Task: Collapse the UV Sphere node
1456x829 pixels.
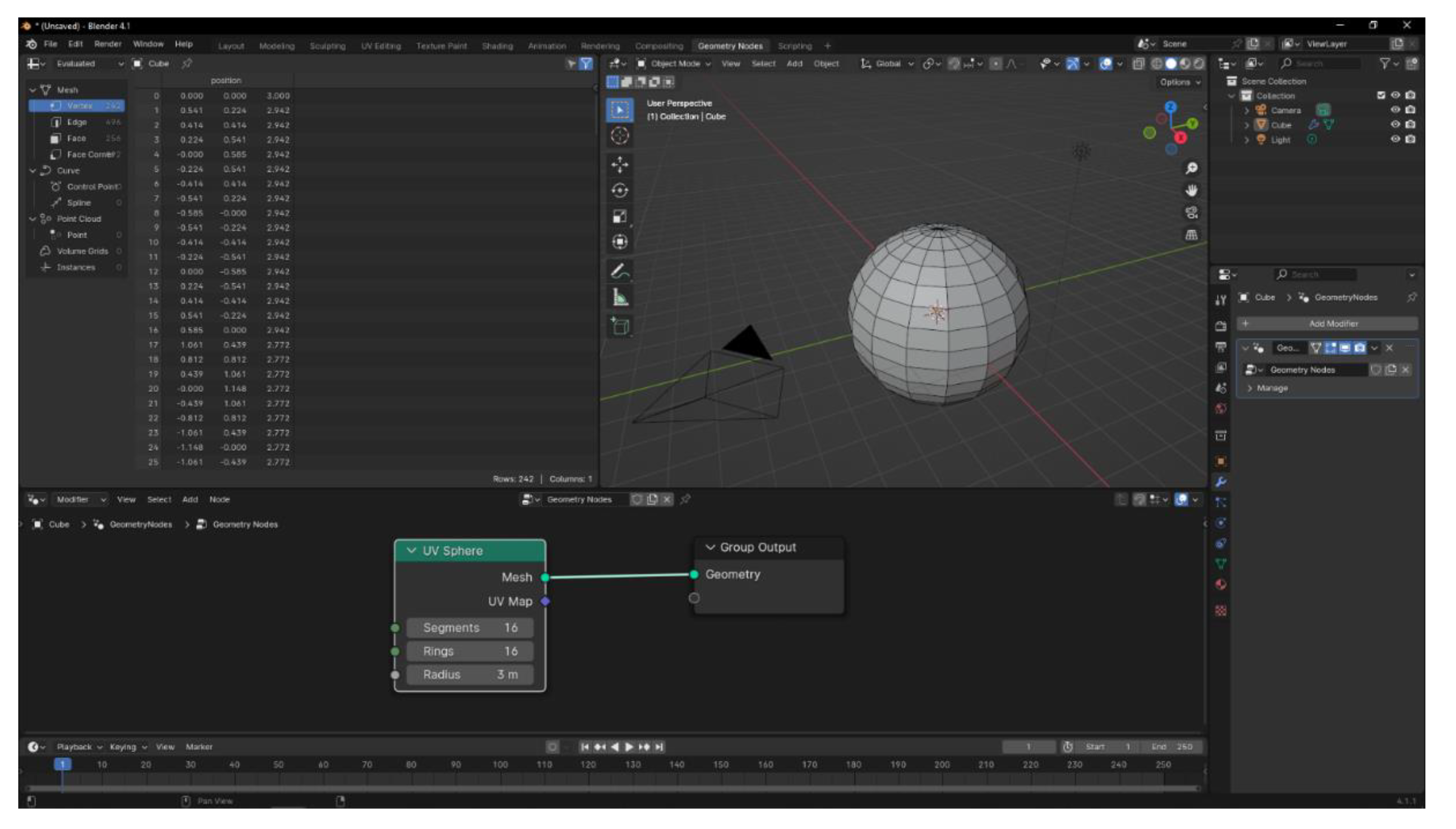Action: [411, 551]
